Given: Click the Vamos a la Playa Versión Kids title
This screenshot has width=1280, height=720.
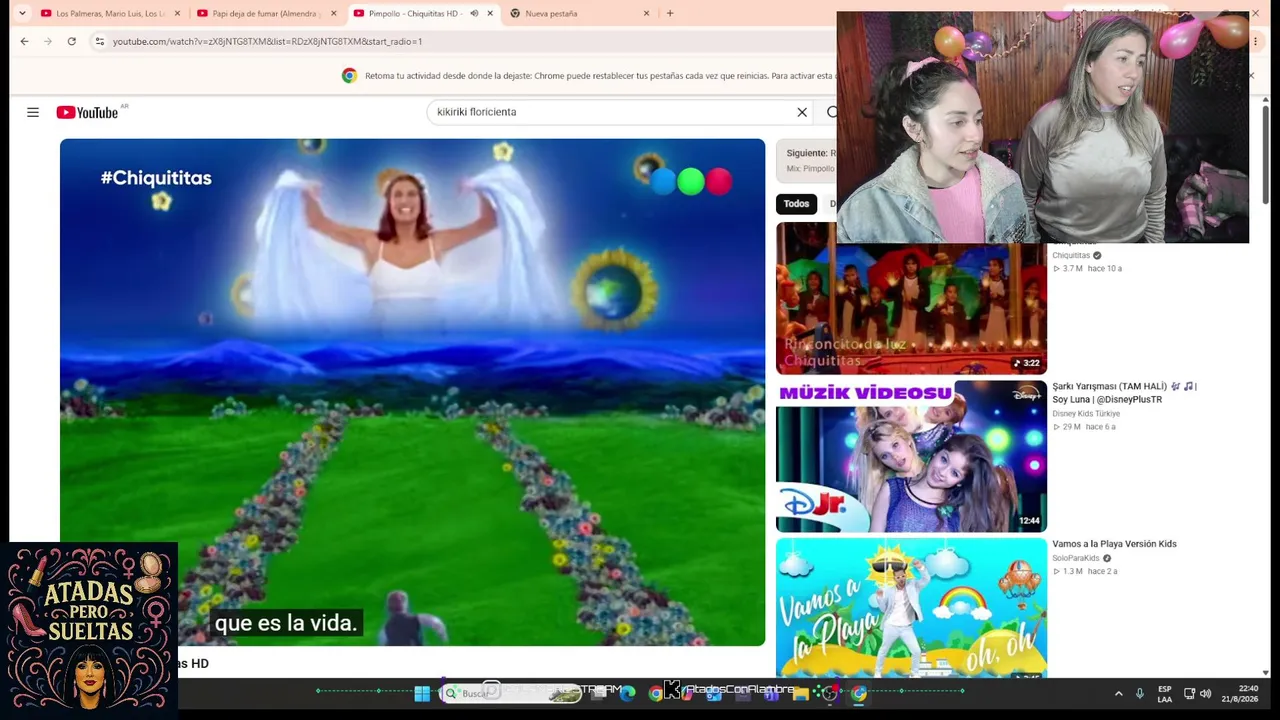Looking at the screenshot, I should [1114, 544].
